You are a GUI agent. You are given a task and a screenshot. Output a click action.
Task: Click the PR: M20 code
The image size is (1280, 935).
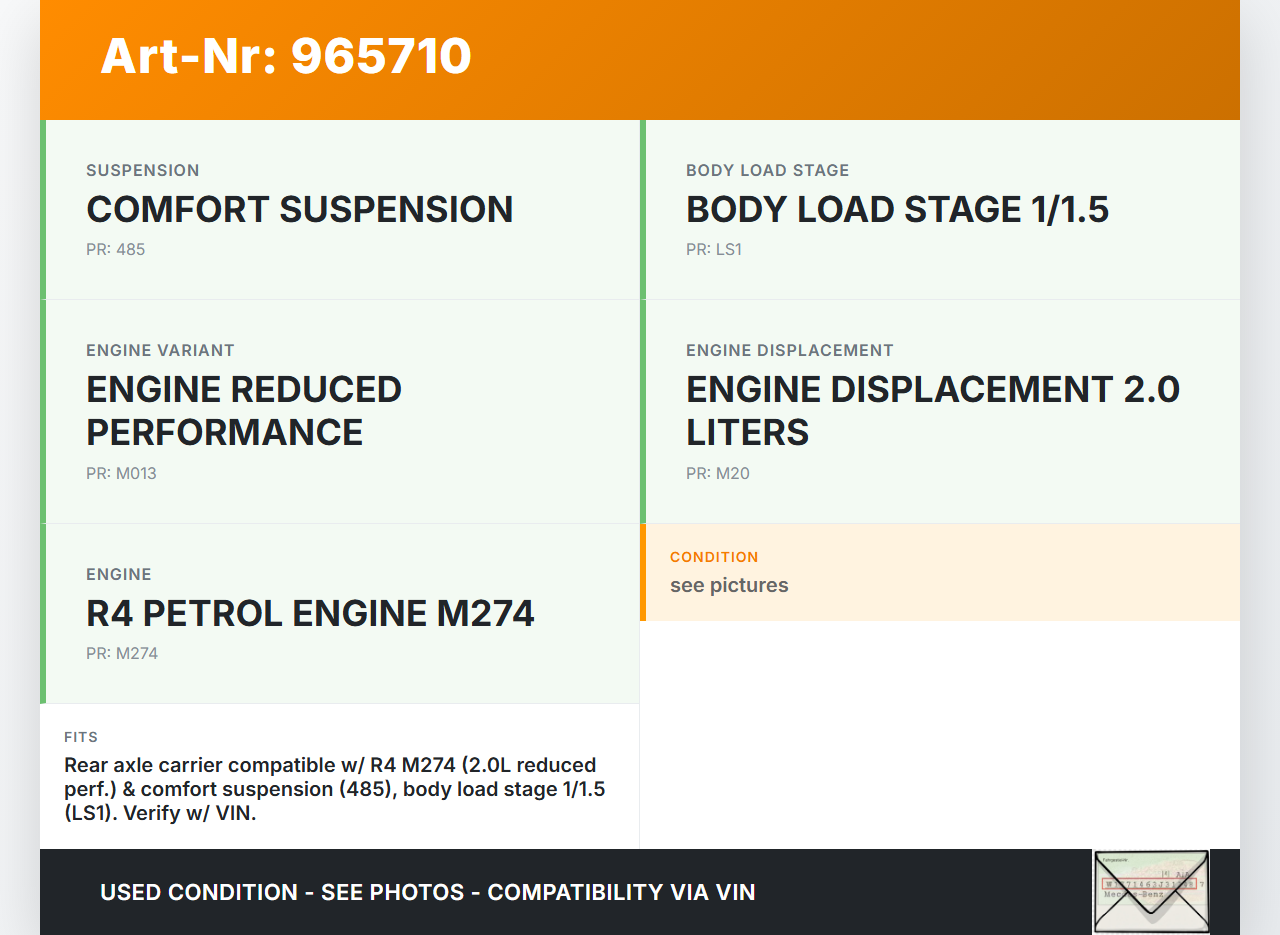pos(717,473)
